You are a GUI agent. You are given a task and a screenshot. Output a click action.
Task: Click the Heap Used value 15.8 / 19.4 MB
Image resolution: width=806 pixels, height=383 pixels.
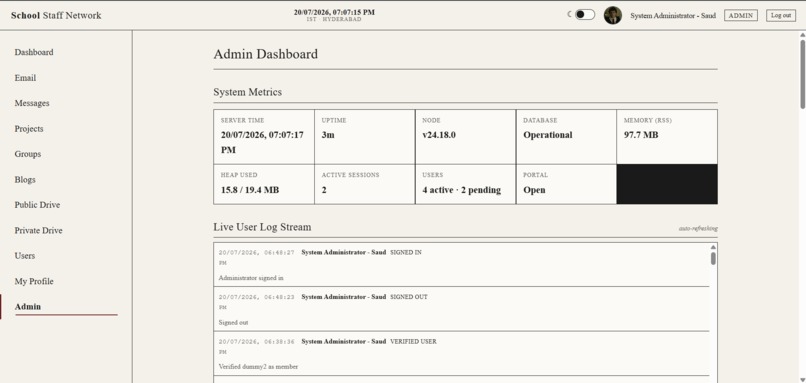(x=250, y=190)
